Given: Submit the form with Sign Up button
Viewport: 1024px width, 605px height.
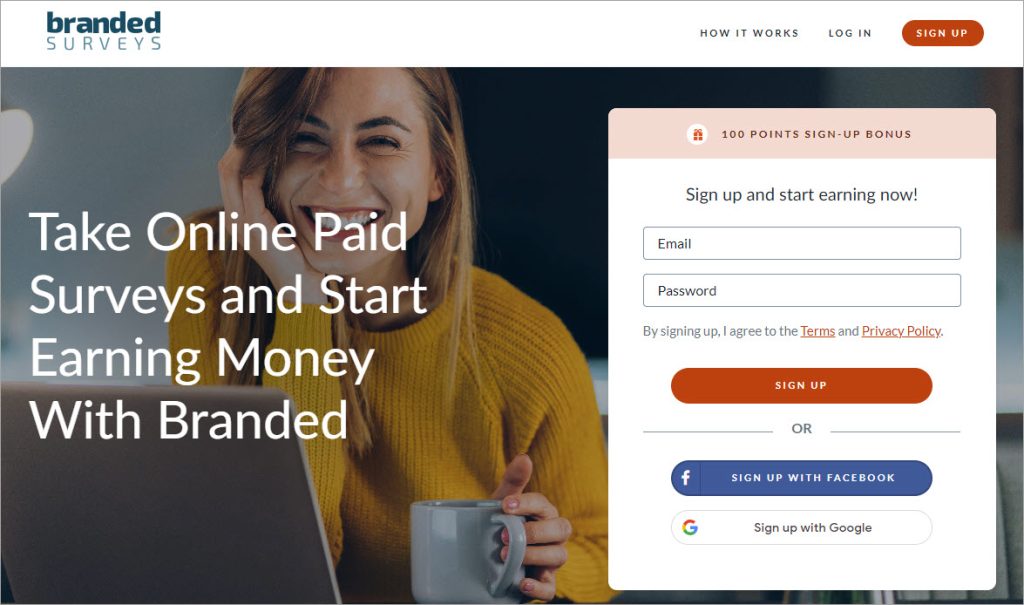Looking at the screenshot, I should (801, 385).
